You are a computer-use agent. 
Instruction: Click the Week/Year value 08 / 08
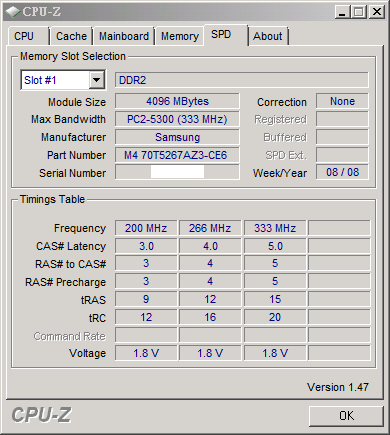click(342, 172)
